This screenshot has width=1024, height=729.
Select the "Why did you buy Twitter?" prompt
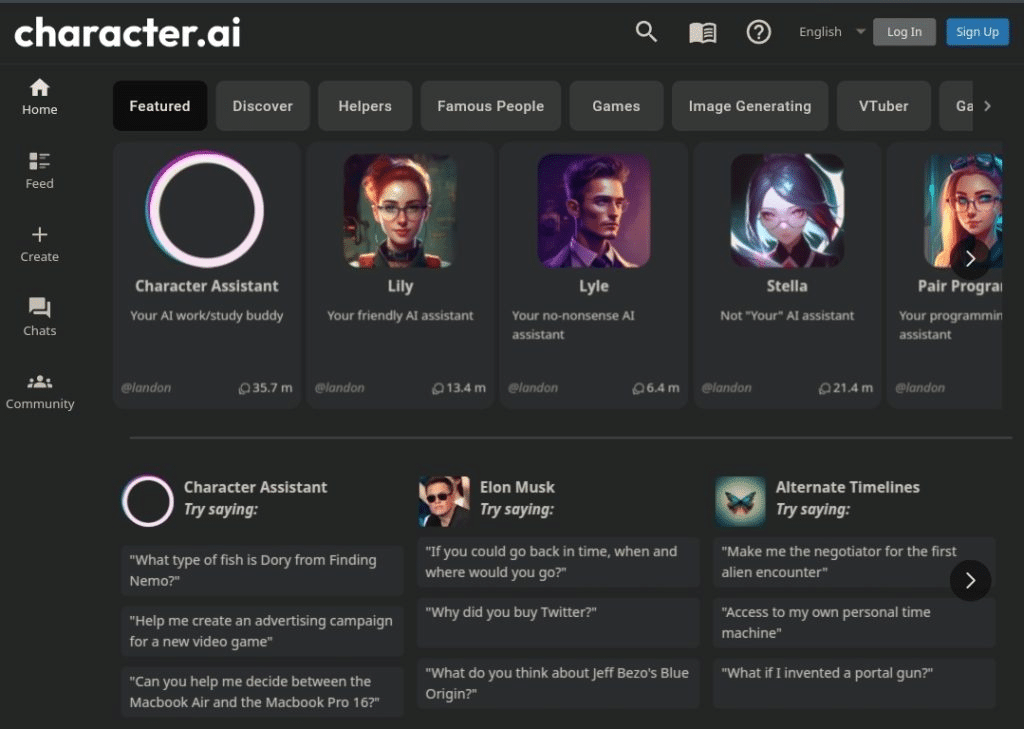(558, 612)
